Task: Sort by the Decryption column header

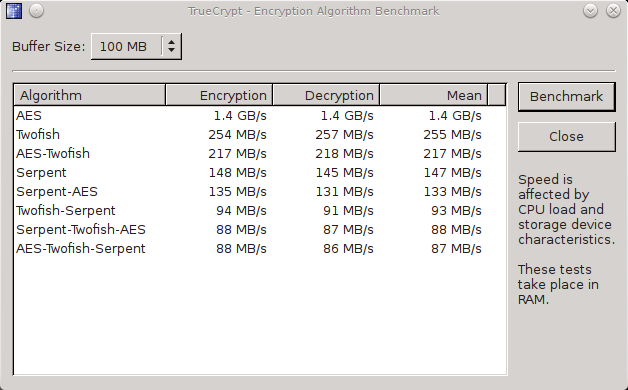Action: tap(326, 95)
